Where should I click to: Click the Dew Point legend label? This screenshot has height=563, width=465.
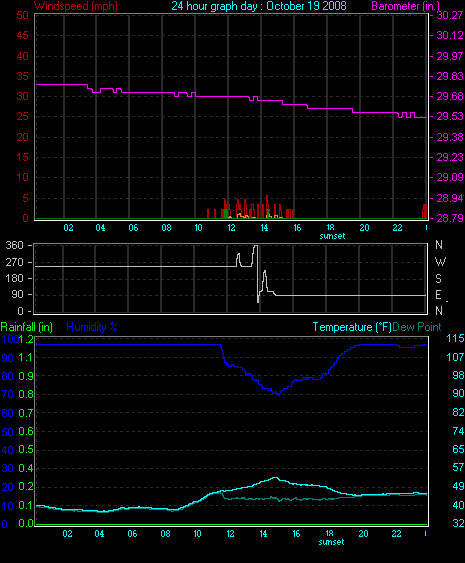click(417, 327)
